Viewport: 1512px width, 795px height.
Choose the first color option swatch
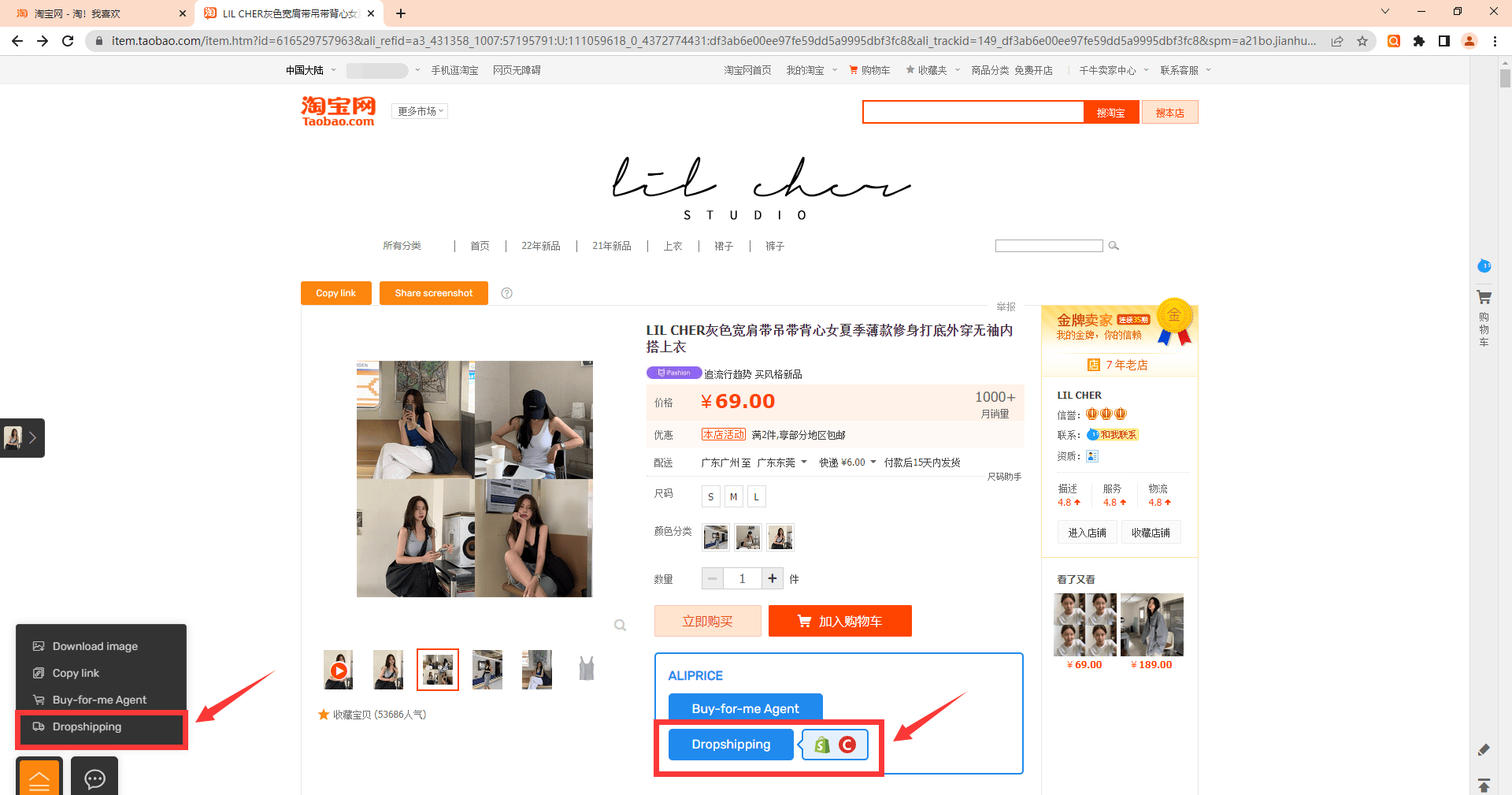coord(716,537)
